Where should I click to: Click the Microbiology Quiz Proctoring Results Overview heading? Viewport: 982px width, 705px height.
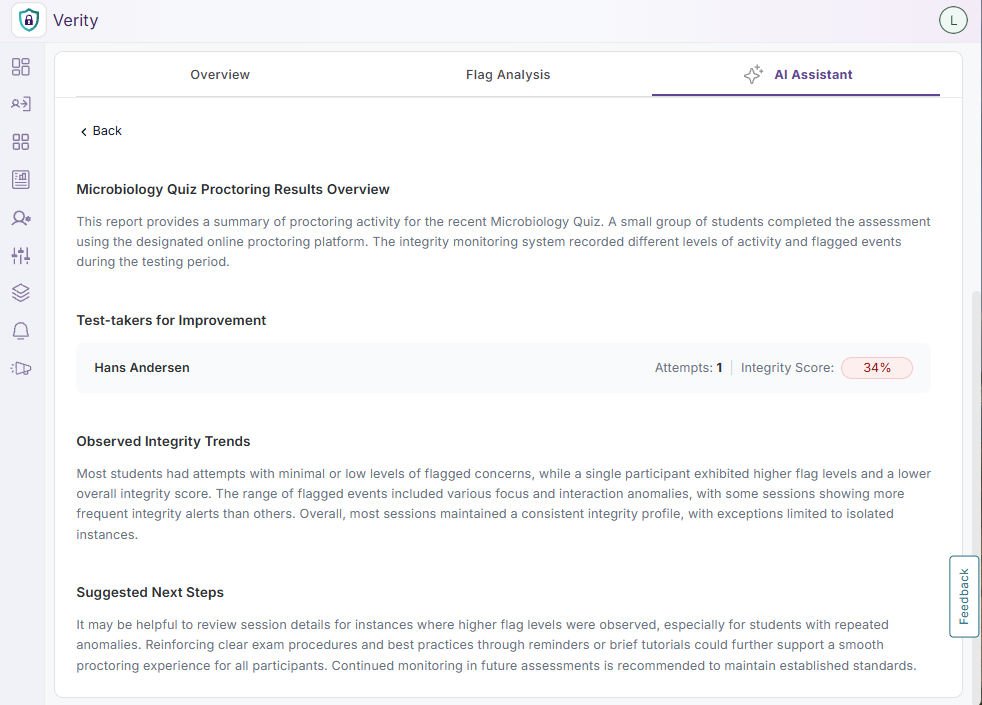click(x=233, y=190)
